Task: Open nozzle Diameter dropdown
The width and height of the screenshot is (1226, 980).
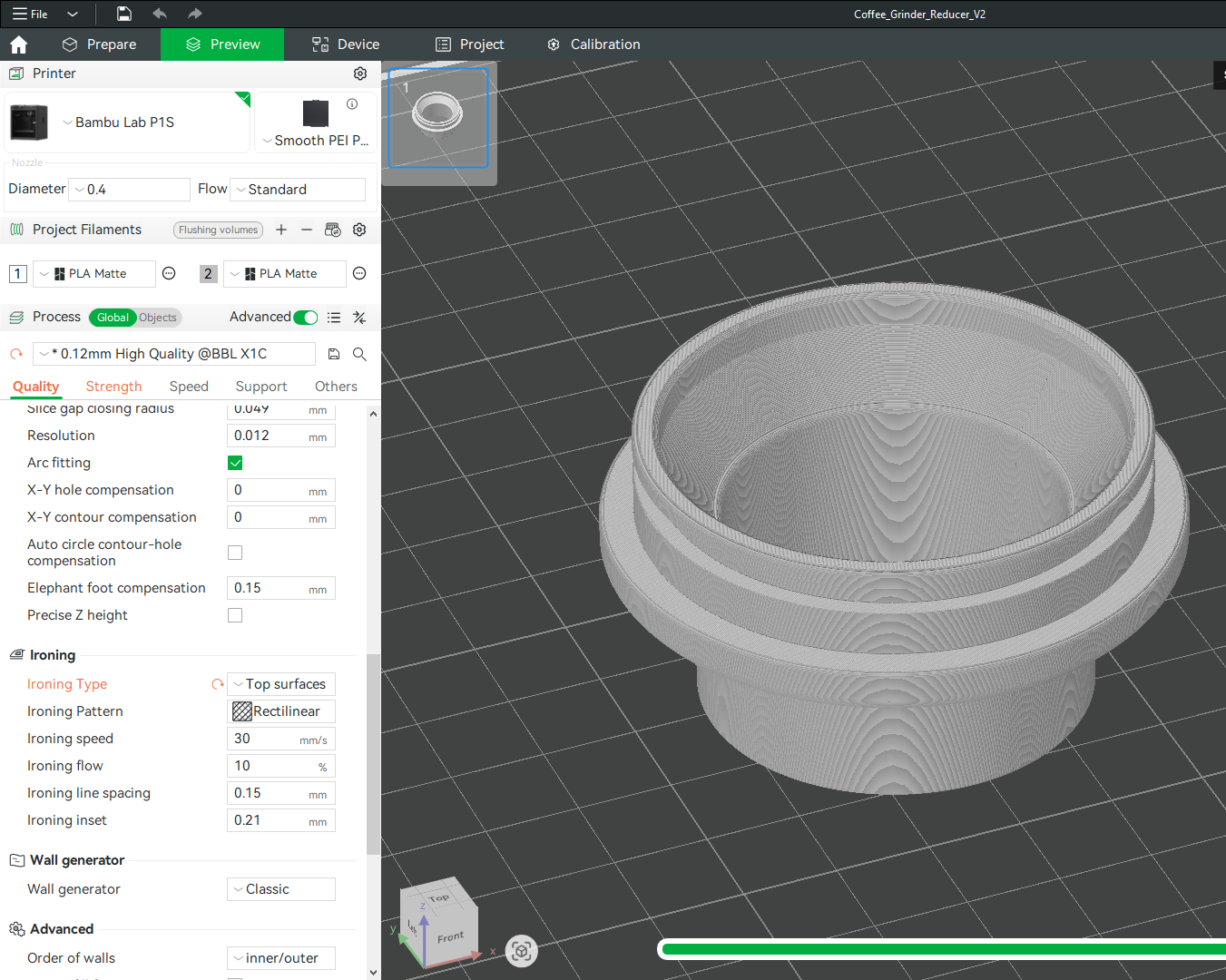Action: pos(130,190)
